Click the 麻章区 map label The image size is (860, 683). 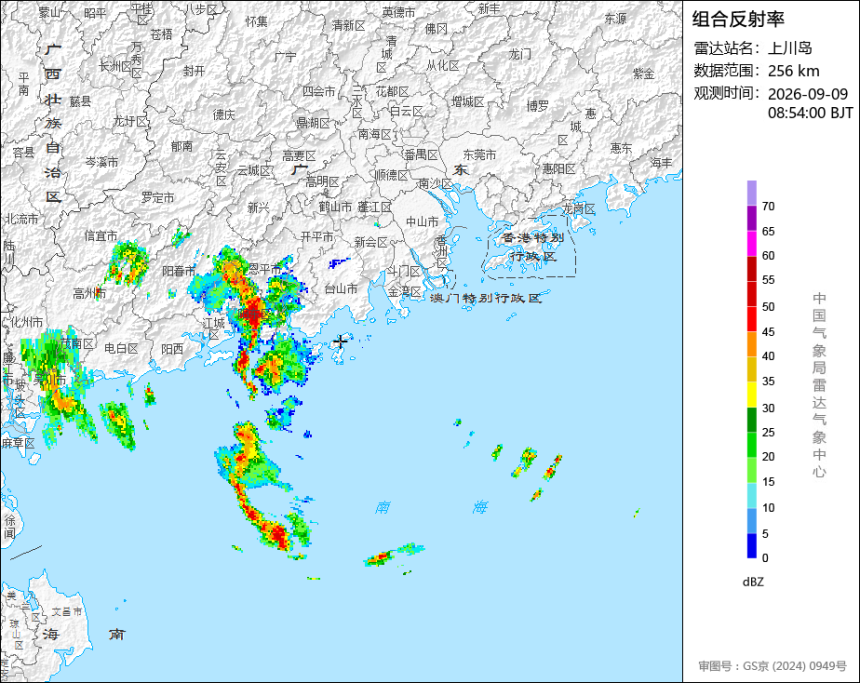tap(18, 443)
